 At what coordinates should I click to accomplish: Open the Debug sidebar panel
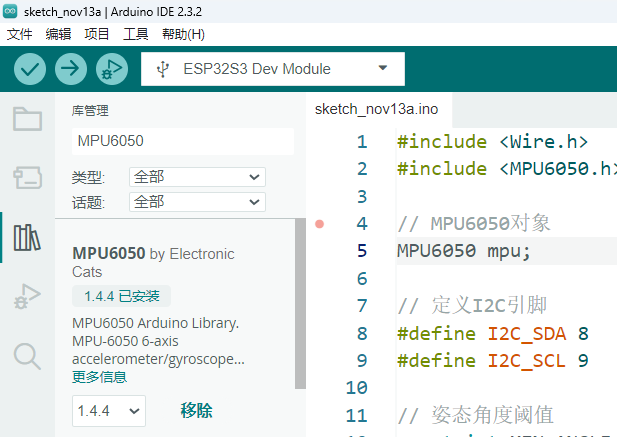pyautogui.click(x=27, y=296)
